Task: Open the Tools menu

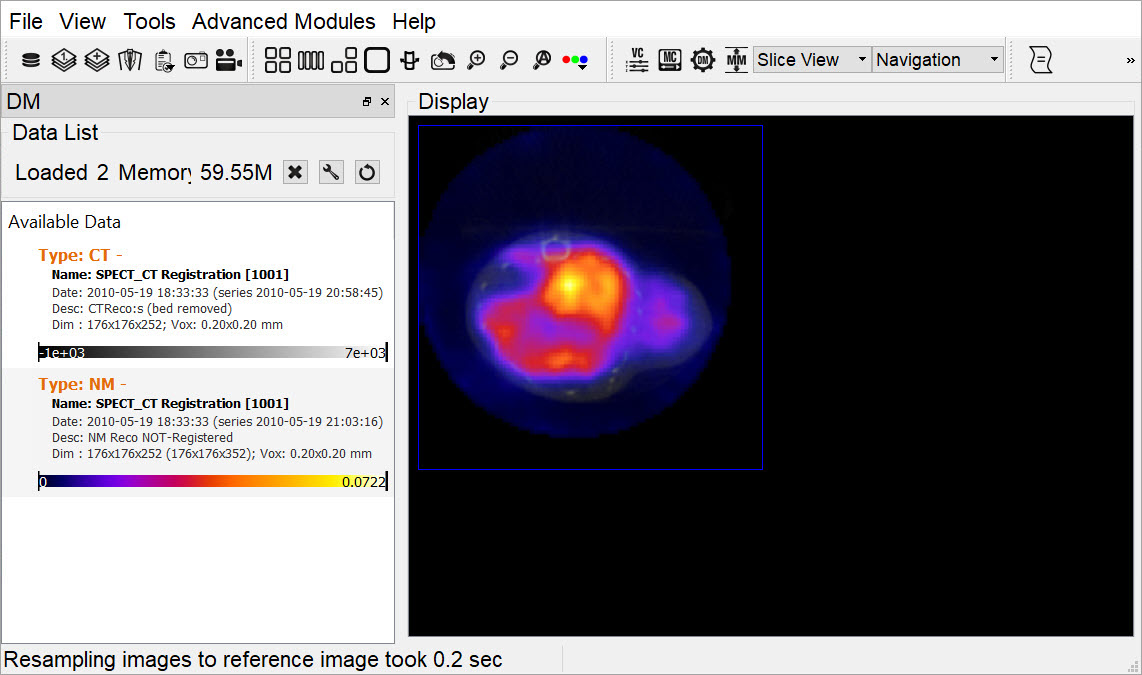Action: (x=149, y=21)
